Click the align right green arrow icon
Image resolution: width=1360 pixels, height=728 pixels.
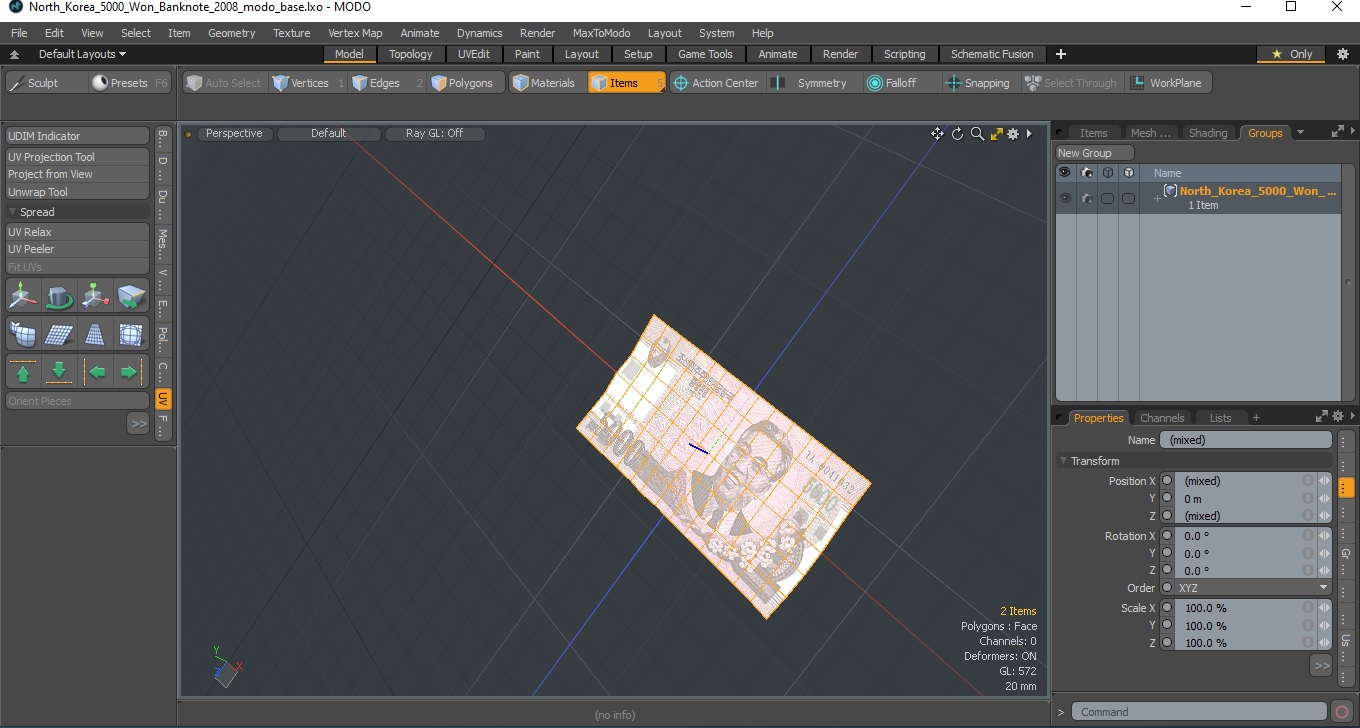point(132,372)
